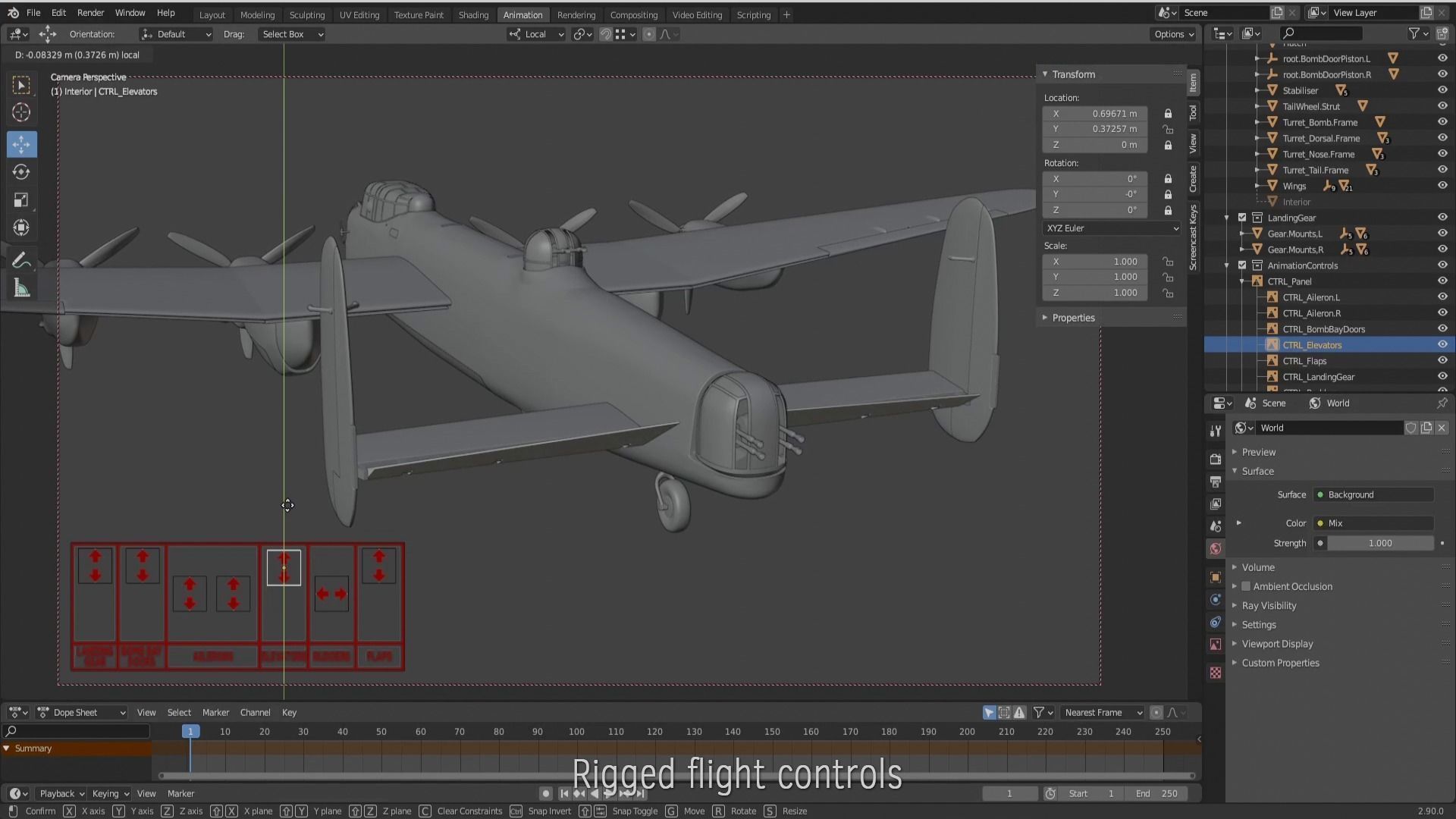Screen dimensions: 1456x819
Task: Switch to the Shading workspace tab
Action: (x=473, y=14)
